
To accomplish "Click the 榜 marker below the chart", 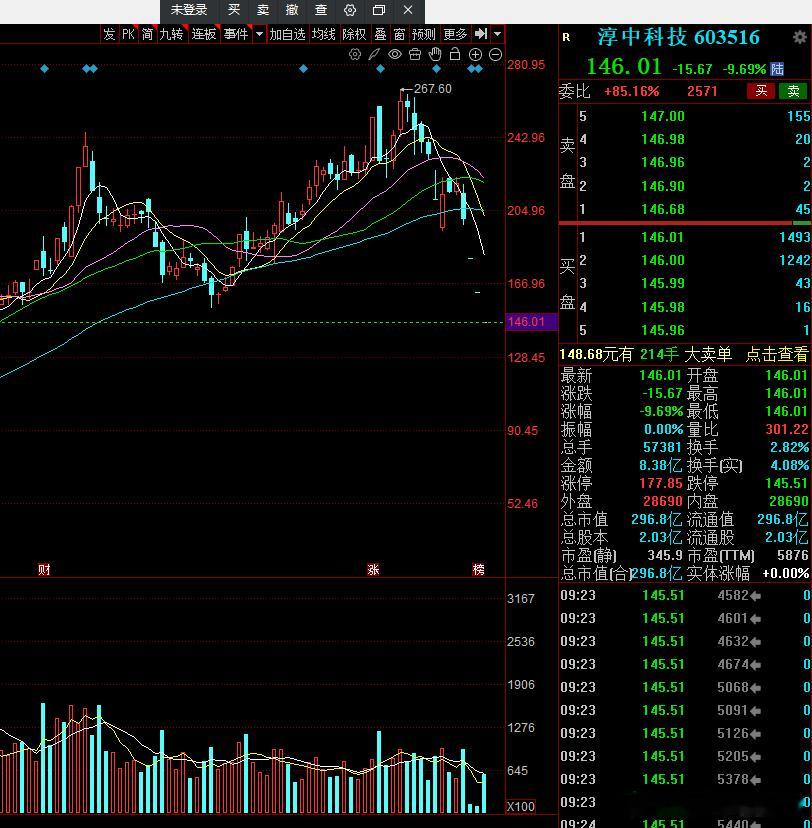I will (478, 569).
